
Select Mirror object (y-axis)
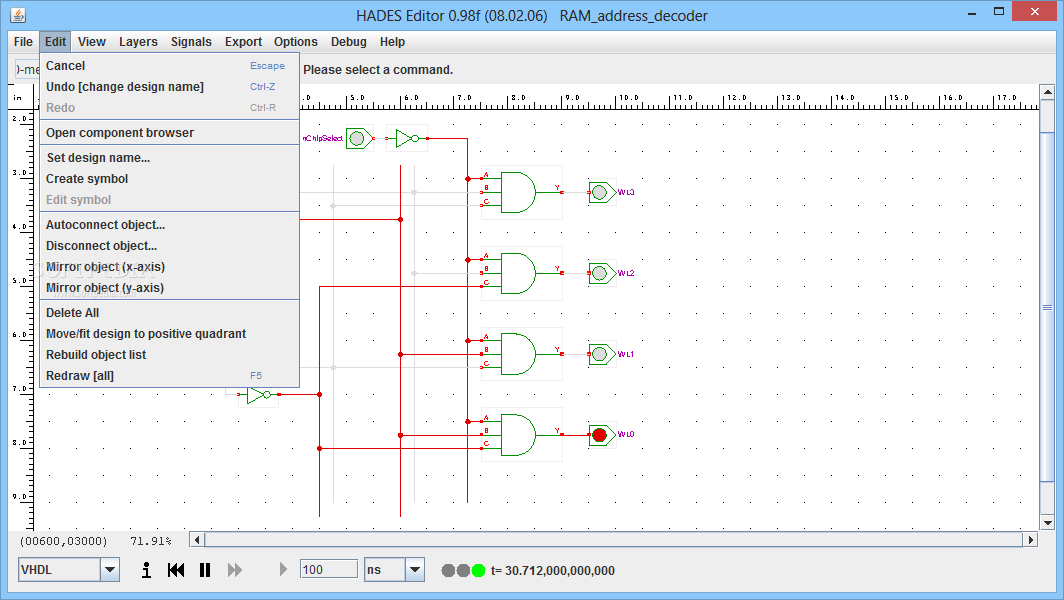click(170, 288)
